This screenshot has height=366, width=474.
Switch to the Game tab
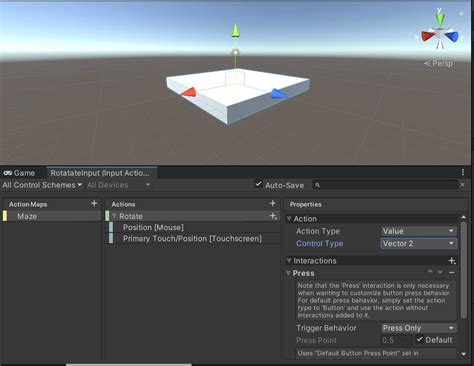19,173
